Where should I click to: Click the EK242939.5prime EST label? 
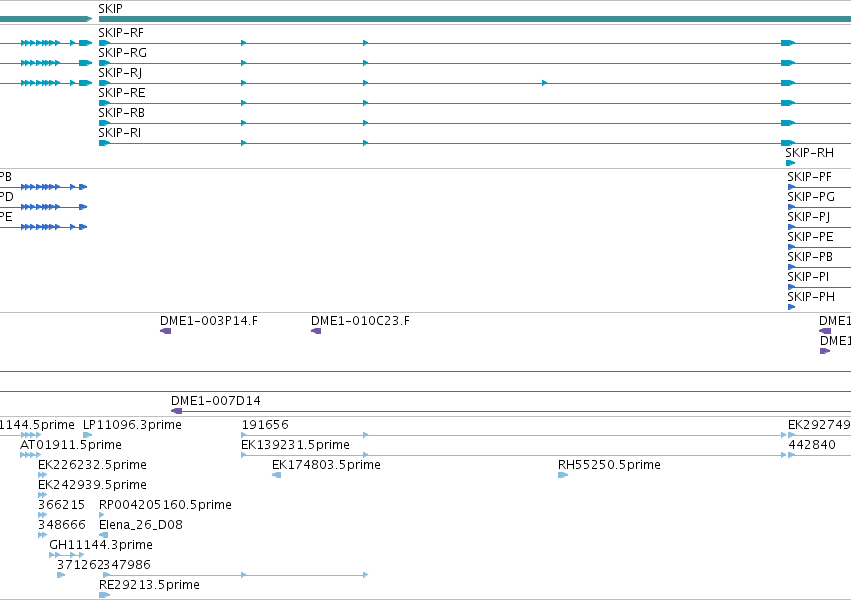(x=92, y=485)
